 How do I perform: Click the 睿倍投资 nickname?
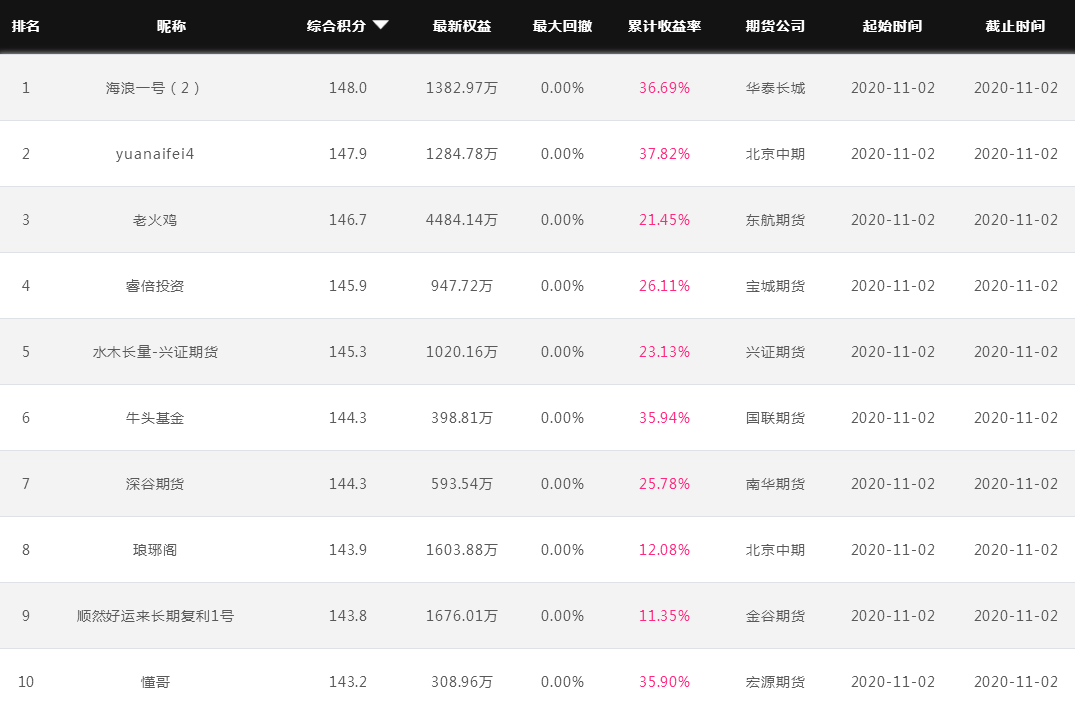coord(155,286)
